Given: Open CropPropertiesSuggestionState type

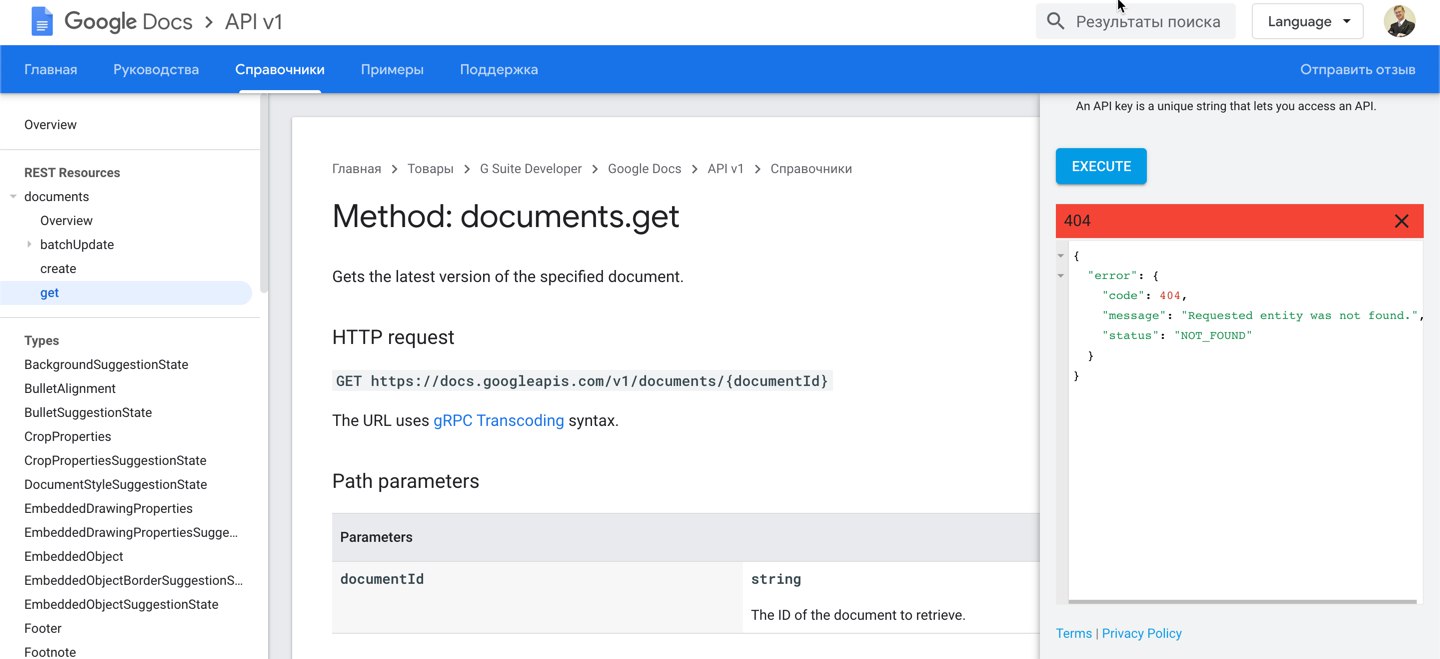Looking at the screenshot, I should point(115,461).
